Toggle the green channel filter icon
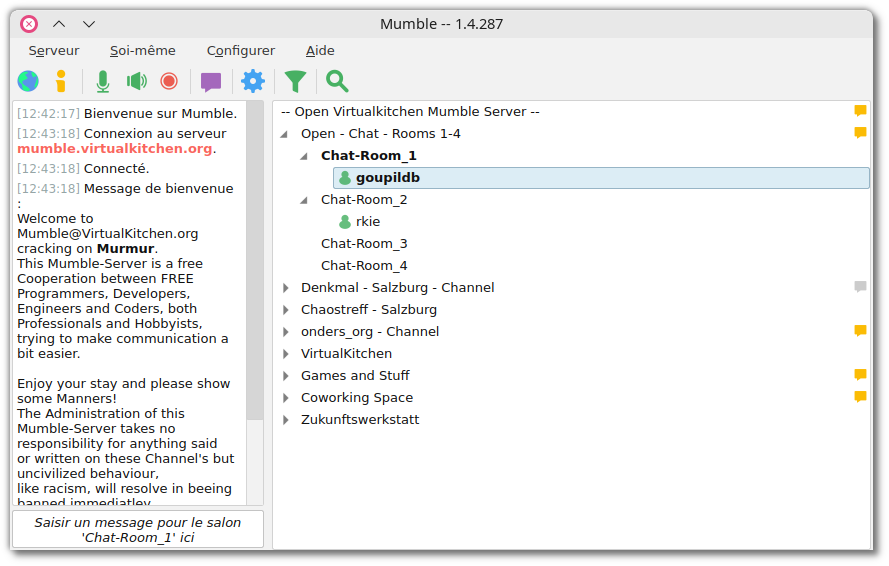This screenshot has width=889, height=566. coord(295,81)
